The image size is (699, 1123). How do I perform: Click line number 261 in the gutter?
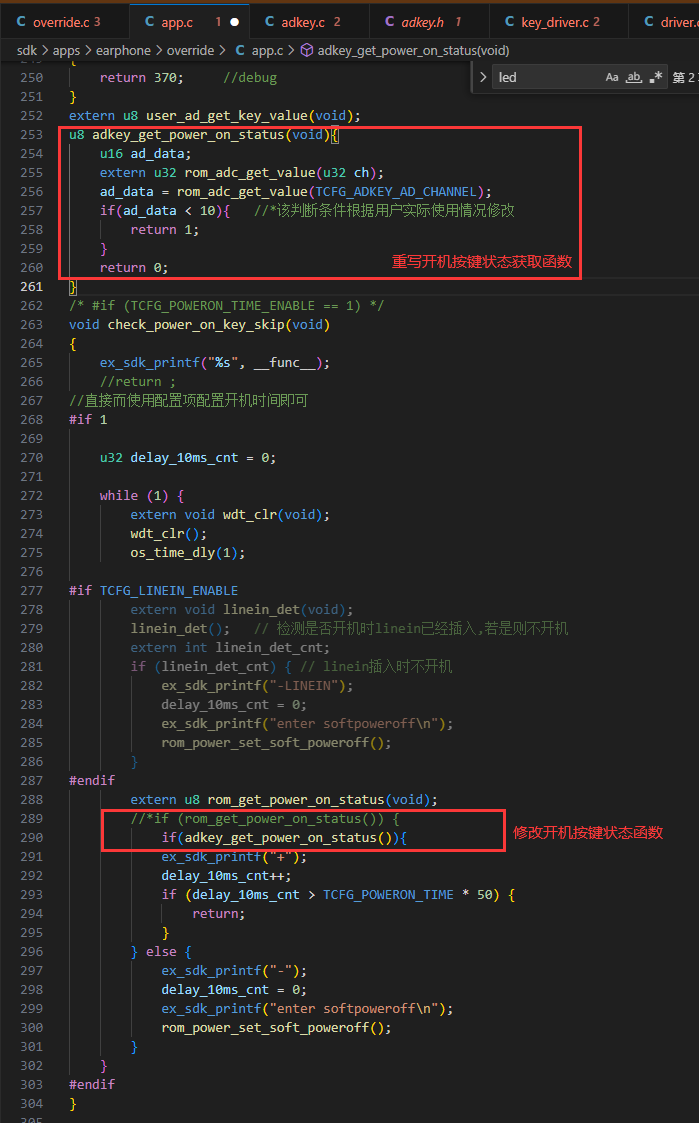(x=32, y=286)
